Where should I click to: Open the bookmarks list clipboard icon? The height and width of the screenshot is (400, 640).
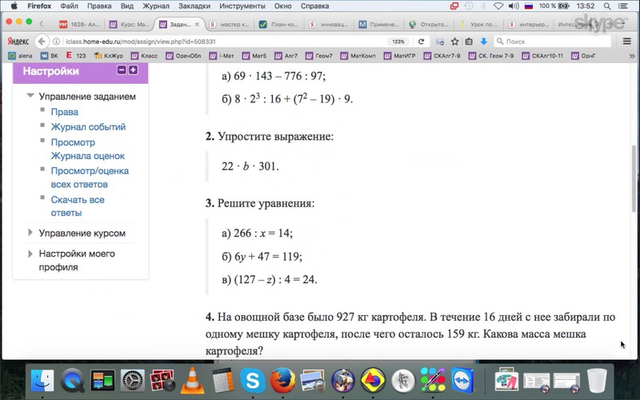(x=469, y=42)
